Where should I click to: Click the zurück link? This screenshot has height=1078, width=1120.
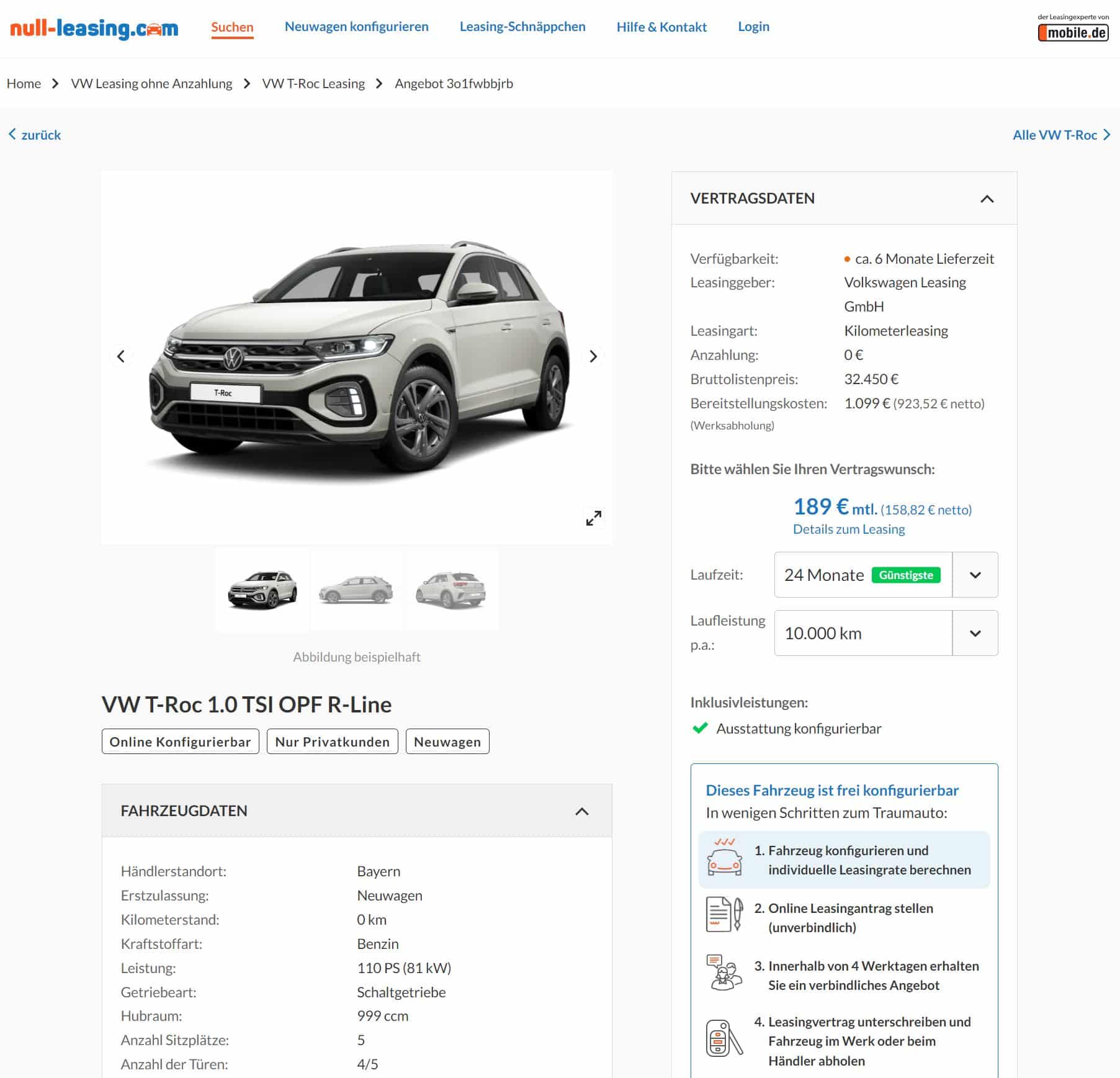pyautogui.click(x=41, y=135)
